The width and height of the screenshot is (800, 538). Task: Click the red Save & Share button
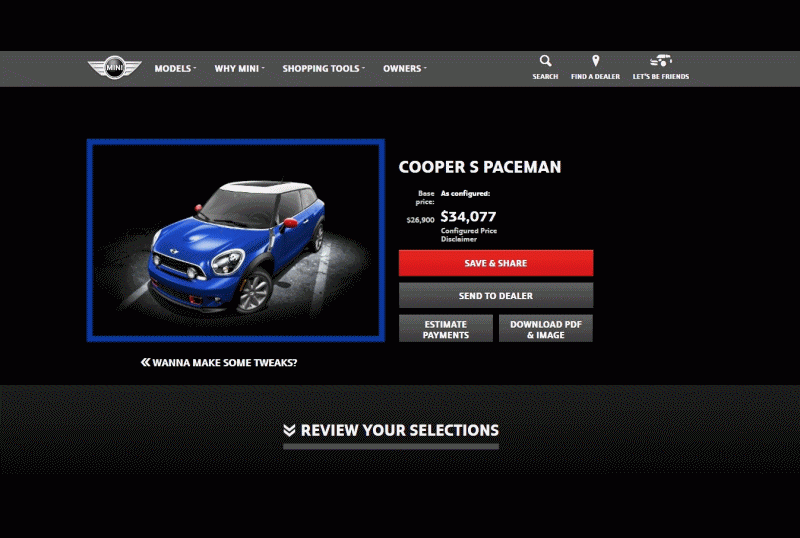(496, 263)
